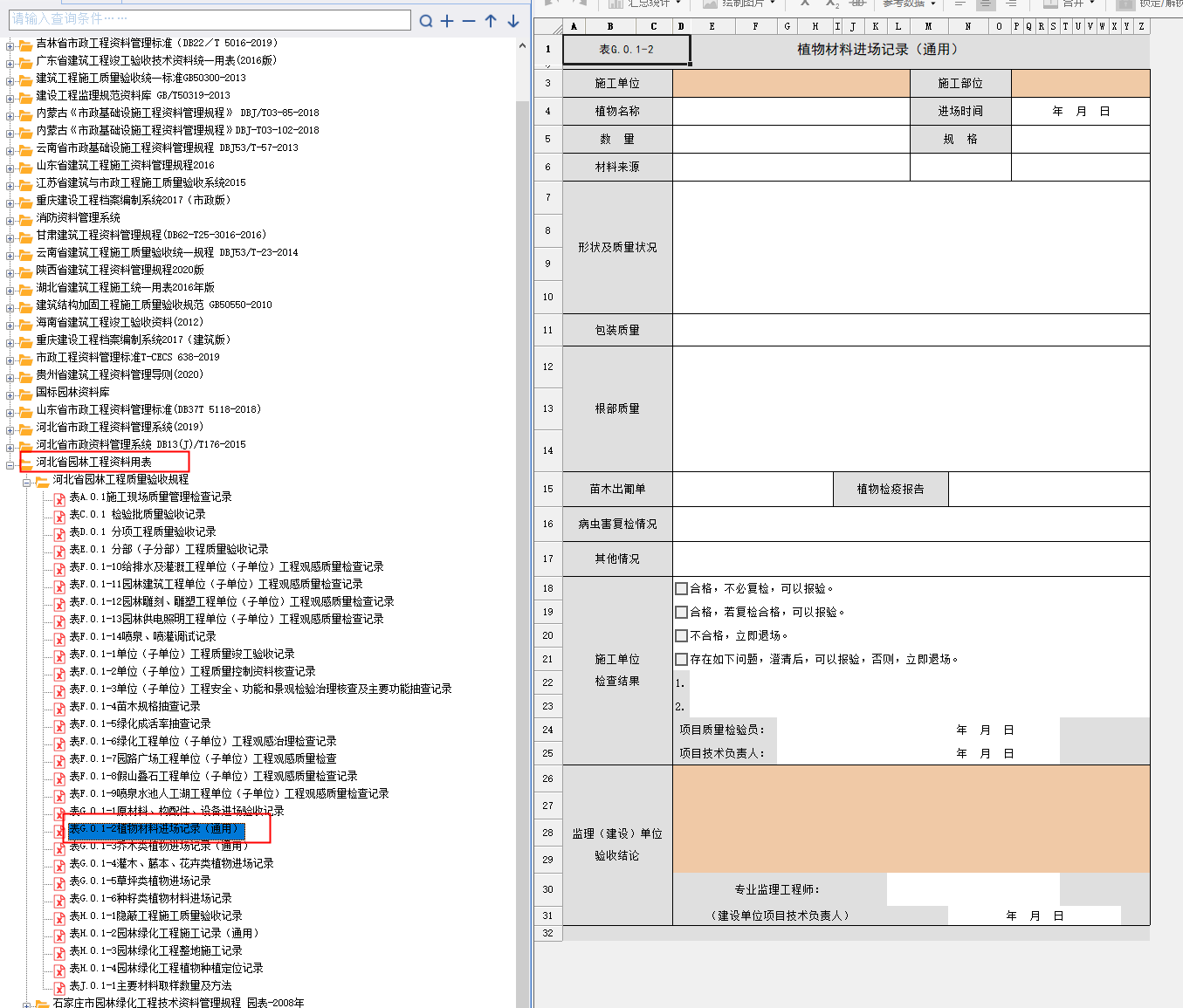Select column header N
Image resolution: width=1183 pixels, height=1008 pixels.
pyautogui.click(x=967, y=26)
